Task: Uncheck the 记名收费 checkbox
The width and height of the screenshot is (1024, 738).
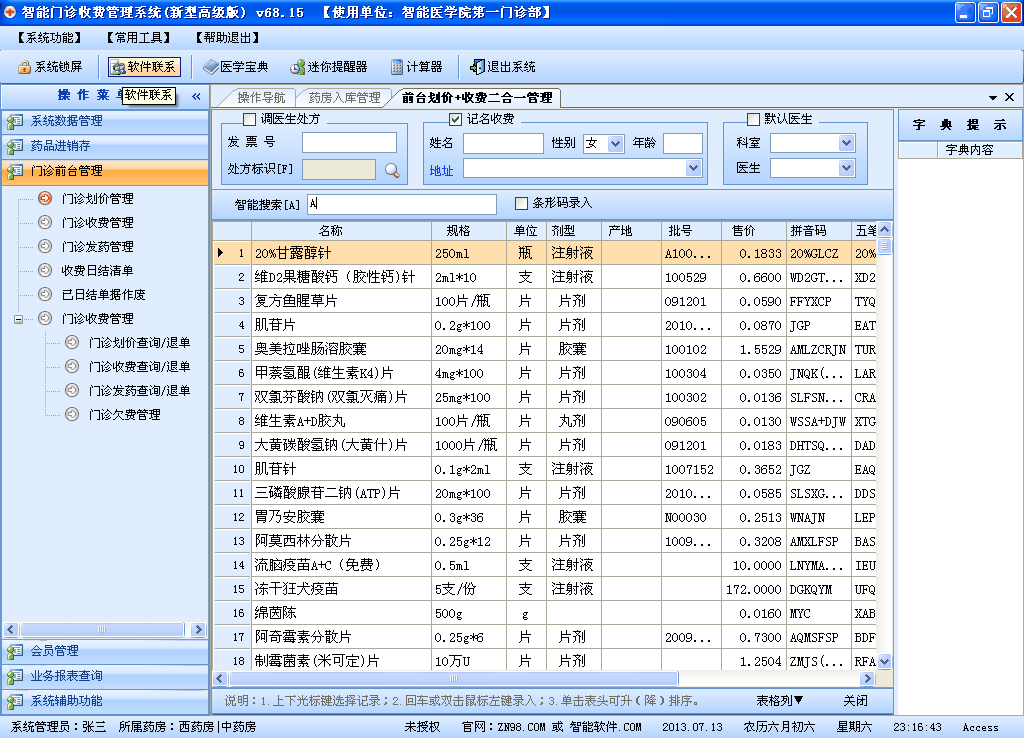Action: coord(455,119)
